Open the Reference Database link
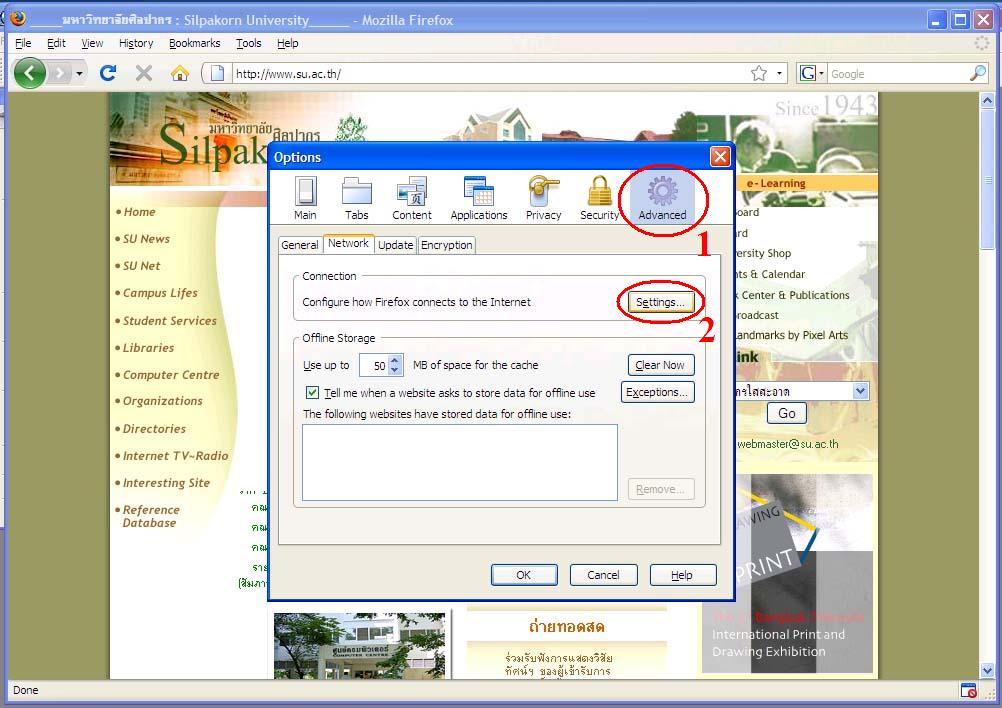 click(151, 516)
